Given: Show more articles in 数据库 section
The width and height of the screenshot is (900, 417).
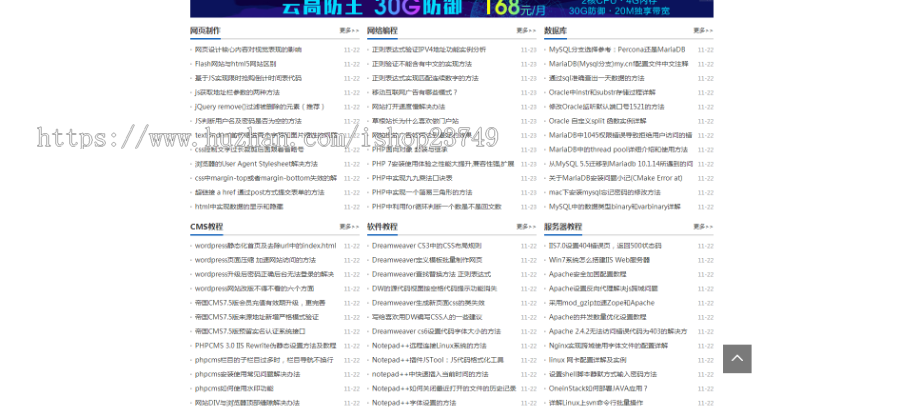Looking at the screenshot, I should pyautogui.click(x=703, y=30).
